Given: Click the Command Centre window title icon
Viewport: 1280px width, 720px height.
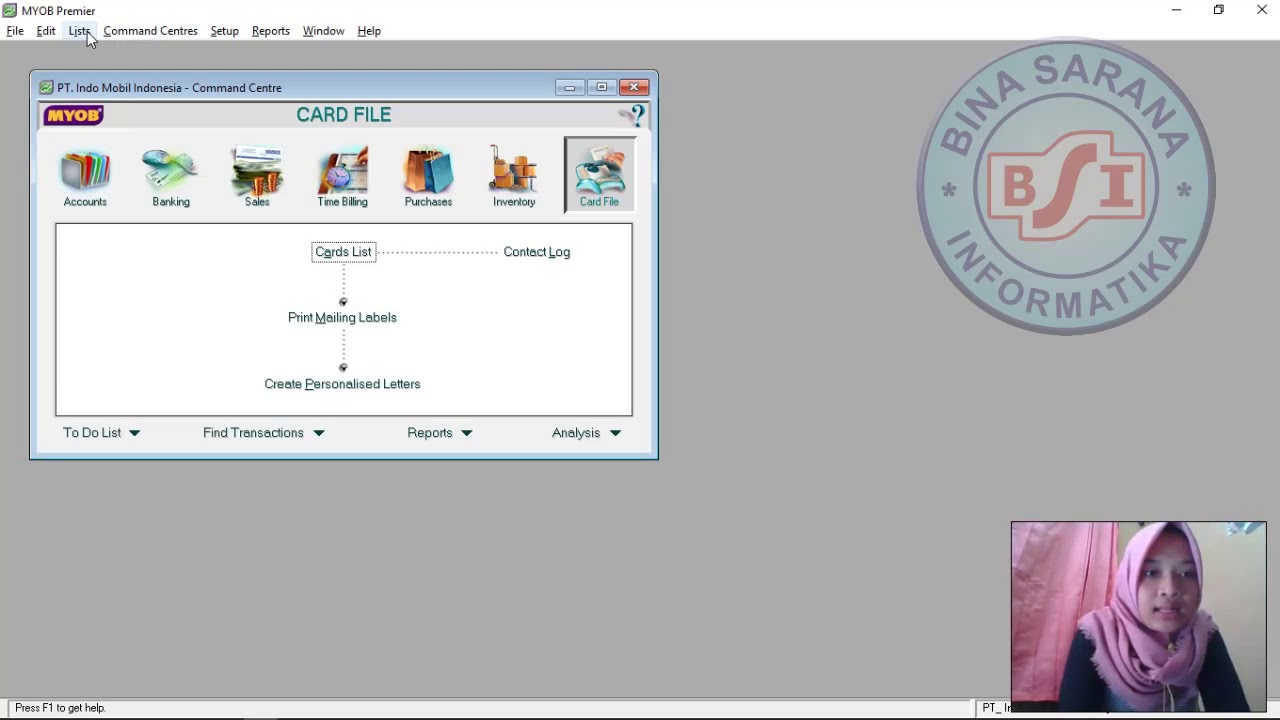Looking at the screenshot, I should [46, 87].
